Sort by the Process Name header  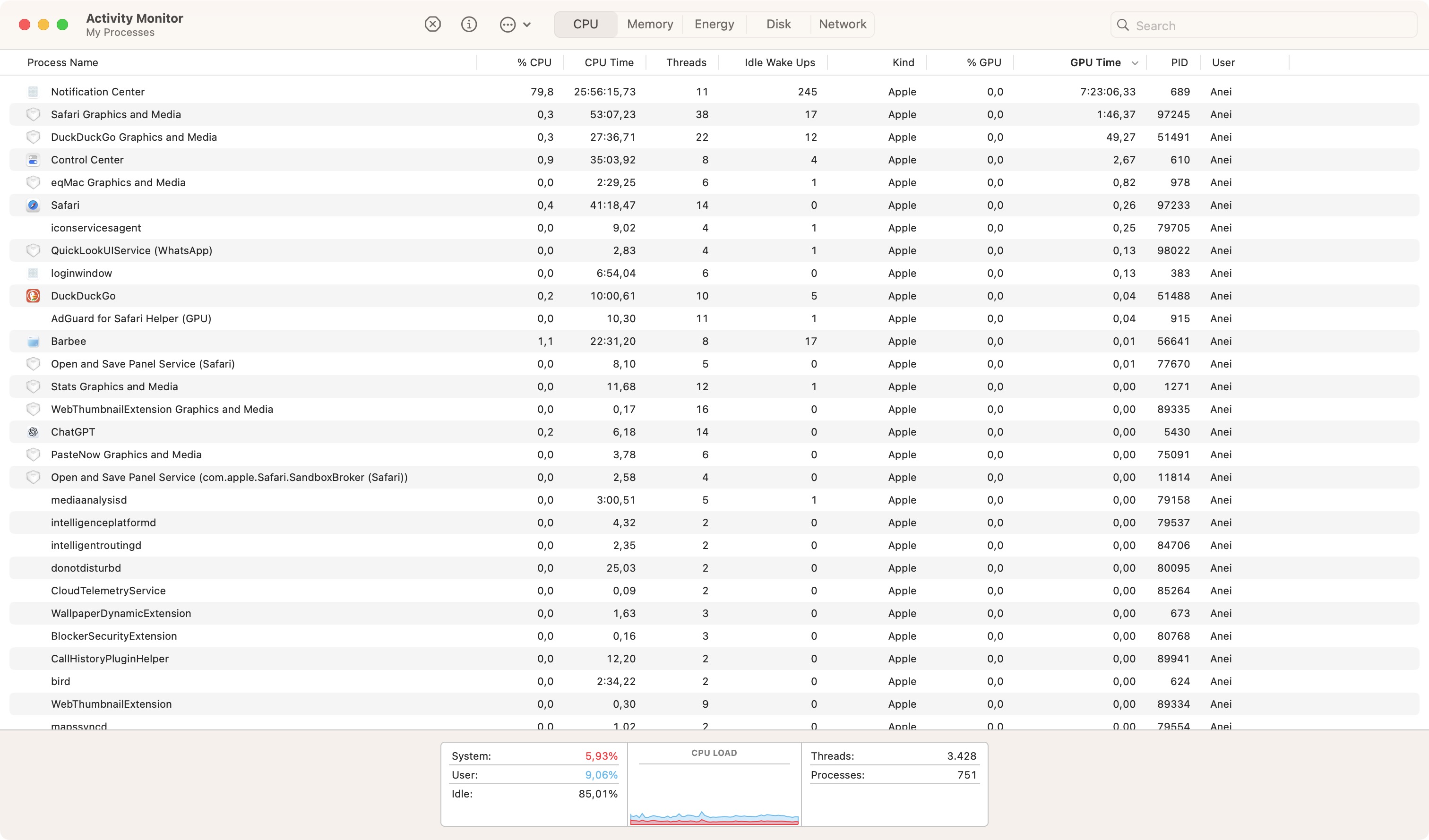pos(62,62)
